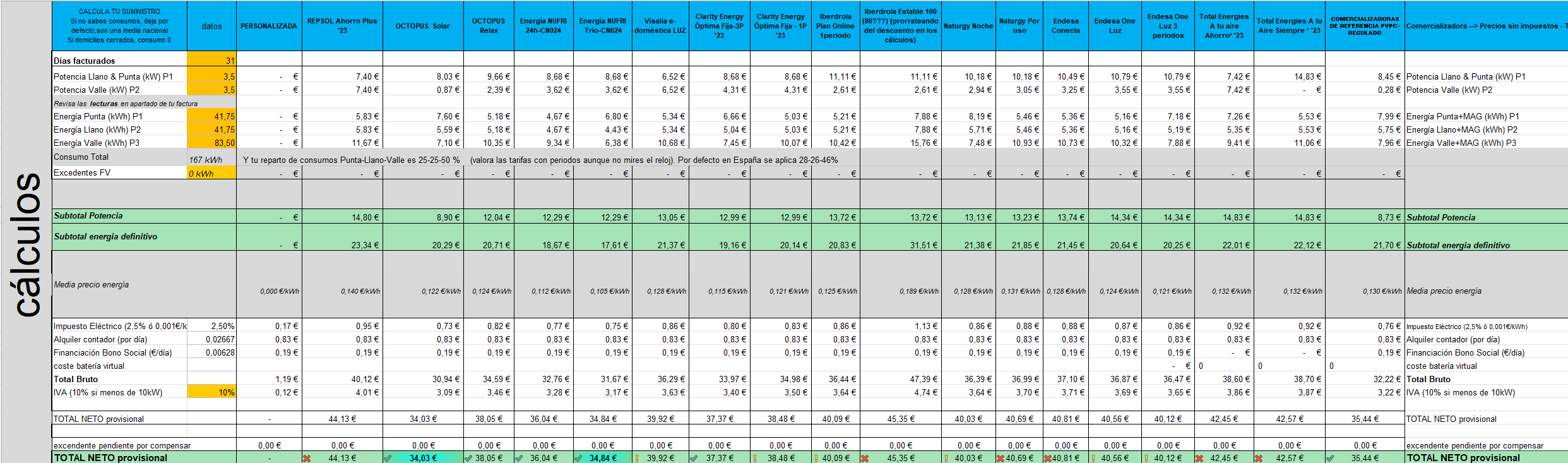
Task: Select the Dias facturados input cell with 31
Action: coord(211,59)
